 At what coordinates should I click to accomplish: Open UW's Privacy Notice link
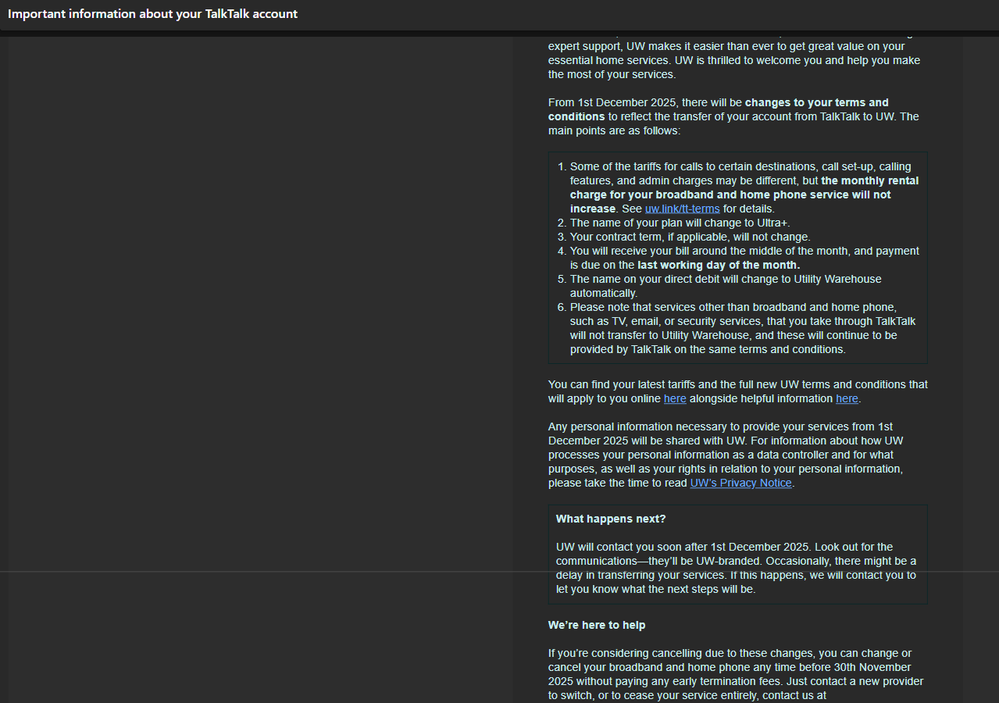(x=740, y=483)
